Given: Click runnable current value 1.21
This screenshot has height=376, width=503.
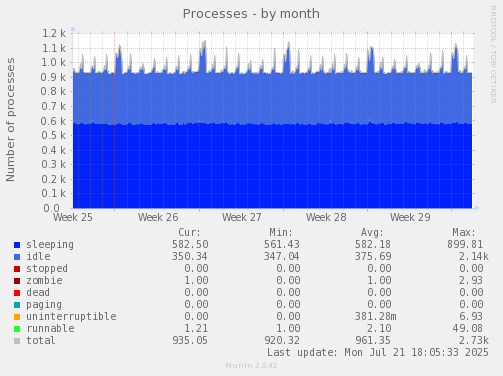Looking at the screenshot, I should pos(196,328).
